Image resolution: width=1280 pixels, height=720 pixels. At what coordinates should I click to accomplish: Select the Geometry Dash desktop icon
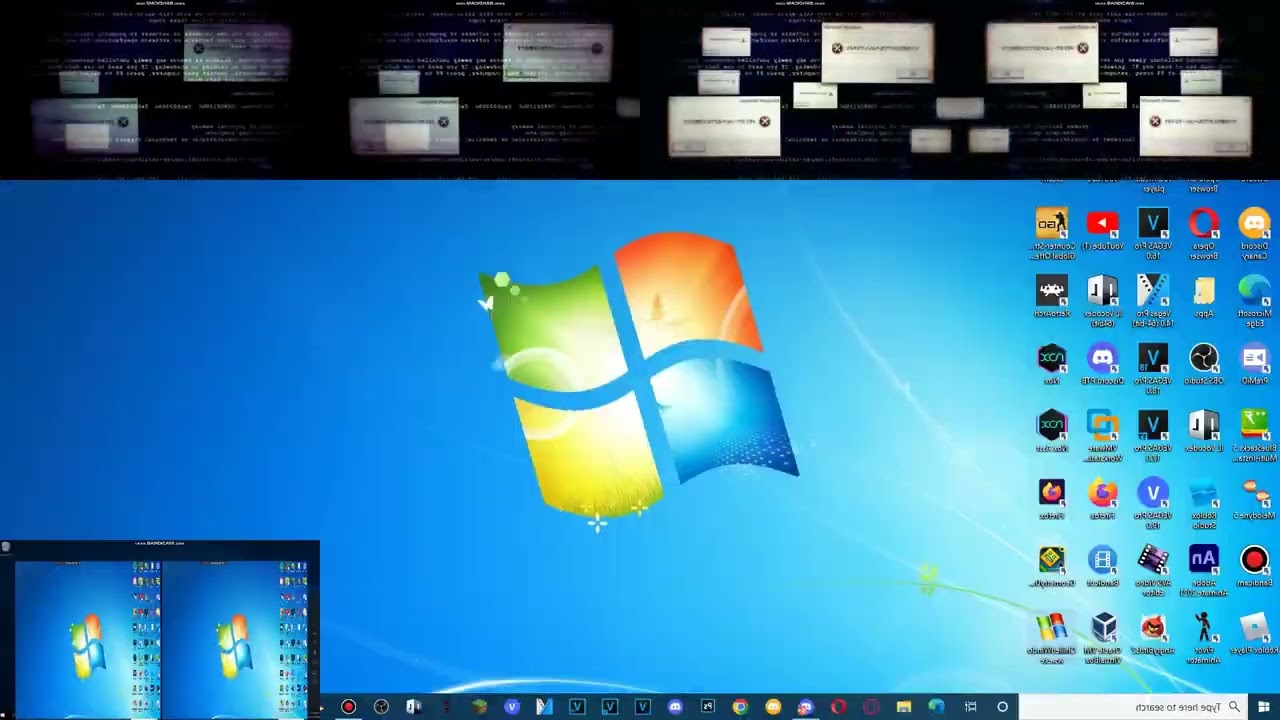tap(1052, 565)
